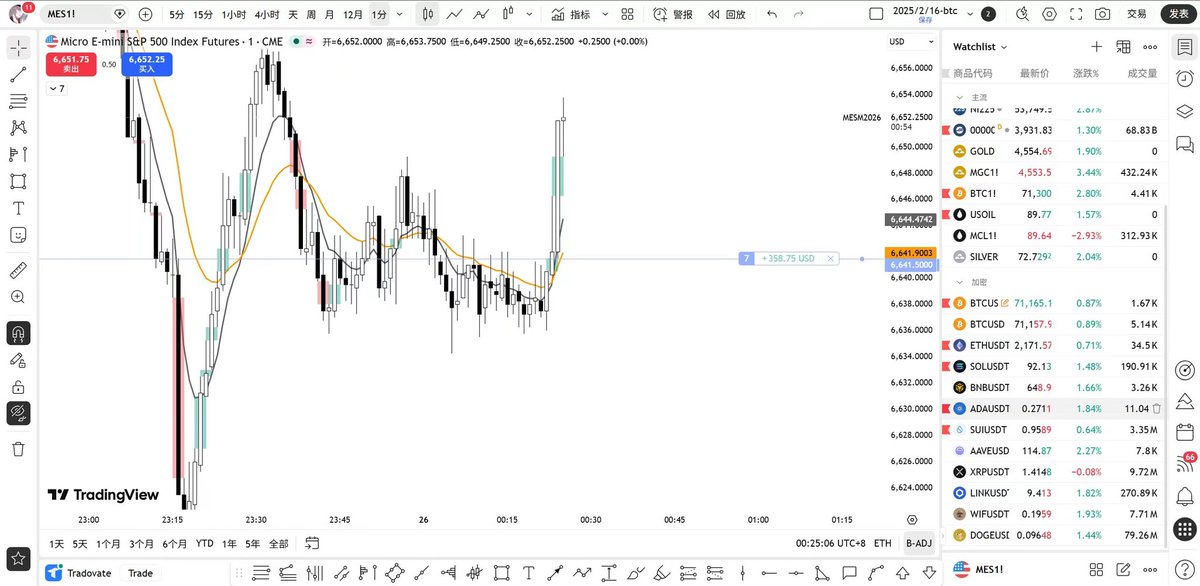This screenshot has height=586, width=1200.
Task: Click the zoom in tool
Action: point(18,297)
